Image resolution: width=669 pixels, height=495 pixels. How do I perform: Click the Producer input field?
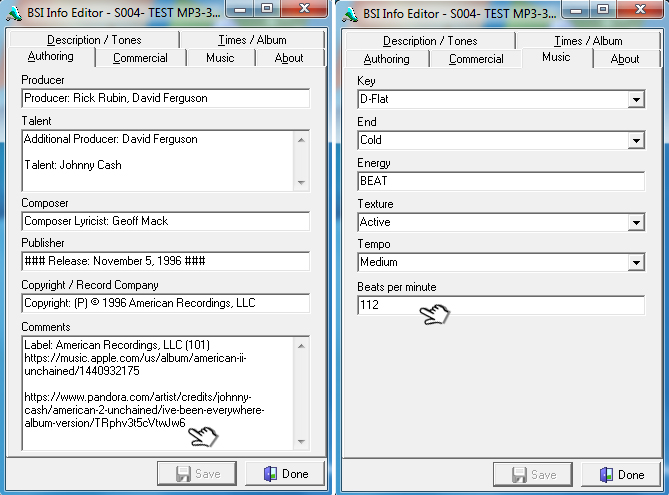coord(166,98)
